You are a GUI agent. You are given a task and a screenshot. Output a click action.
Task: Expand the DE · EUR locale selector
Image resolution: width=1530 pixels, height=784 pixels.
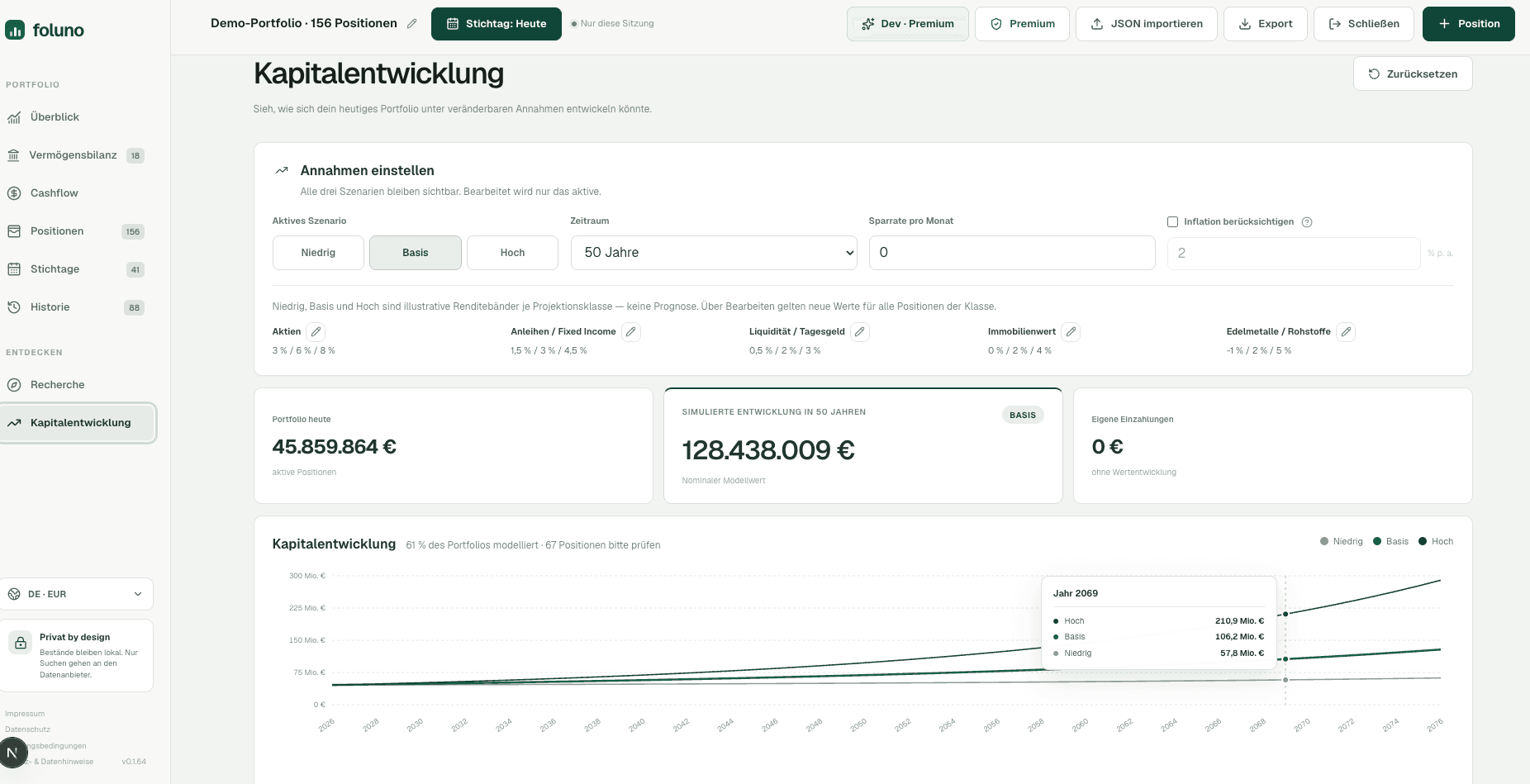[x=76, y=594]
